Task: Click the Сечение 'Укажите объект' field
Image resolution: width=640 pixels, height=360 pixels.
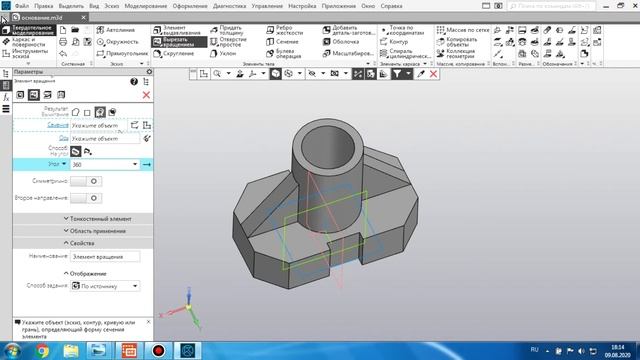Action: [98, 125]
